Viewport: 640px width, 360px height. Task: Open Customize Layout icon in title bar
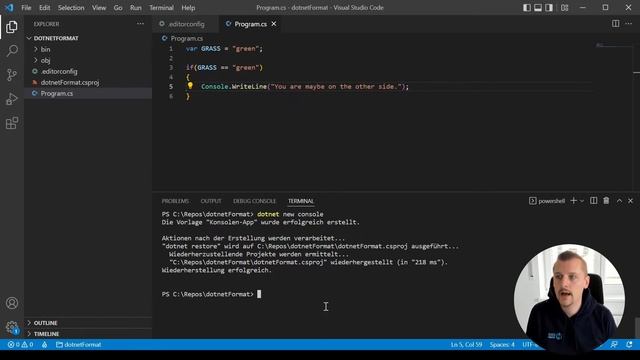pyautogui.click(x=564, y=7)
